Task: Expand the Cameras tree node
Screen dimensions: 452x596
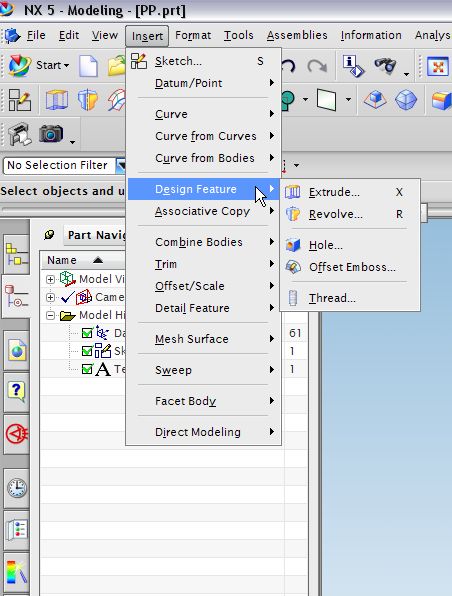Action: pos(50,297)
